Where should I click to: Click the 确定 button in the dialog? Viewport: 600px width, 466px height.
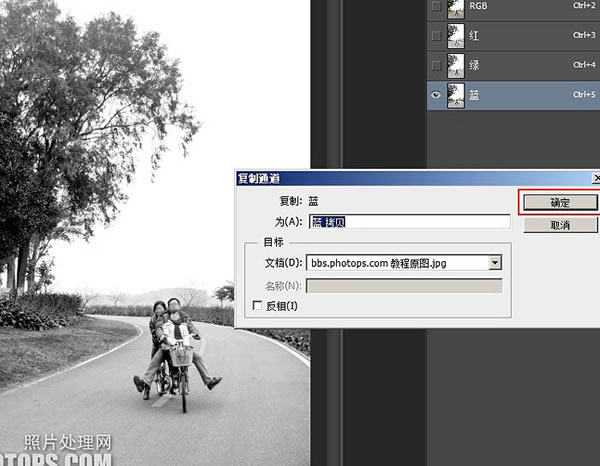pyautogui.click(x=560, y=202)
